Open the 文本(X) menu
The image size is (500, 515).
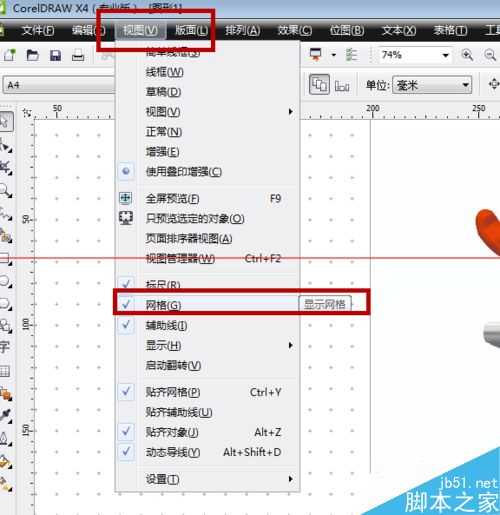click(399, 31)
